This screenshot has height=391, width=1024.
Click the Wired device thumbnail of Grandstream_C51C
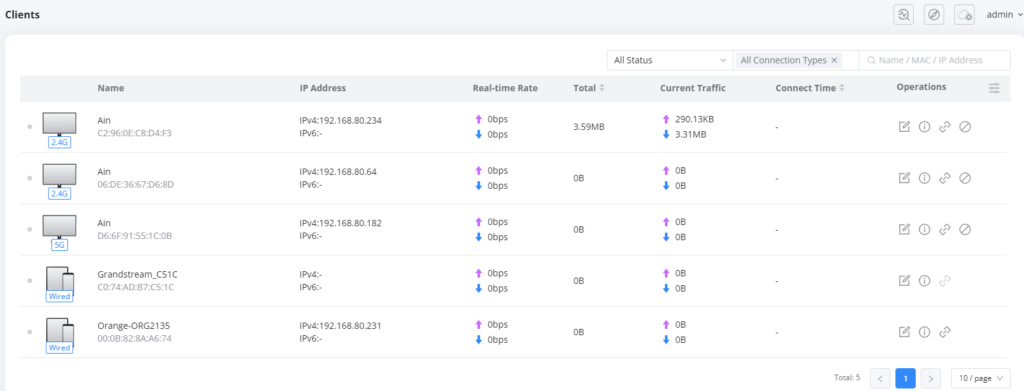coord(59,284)
